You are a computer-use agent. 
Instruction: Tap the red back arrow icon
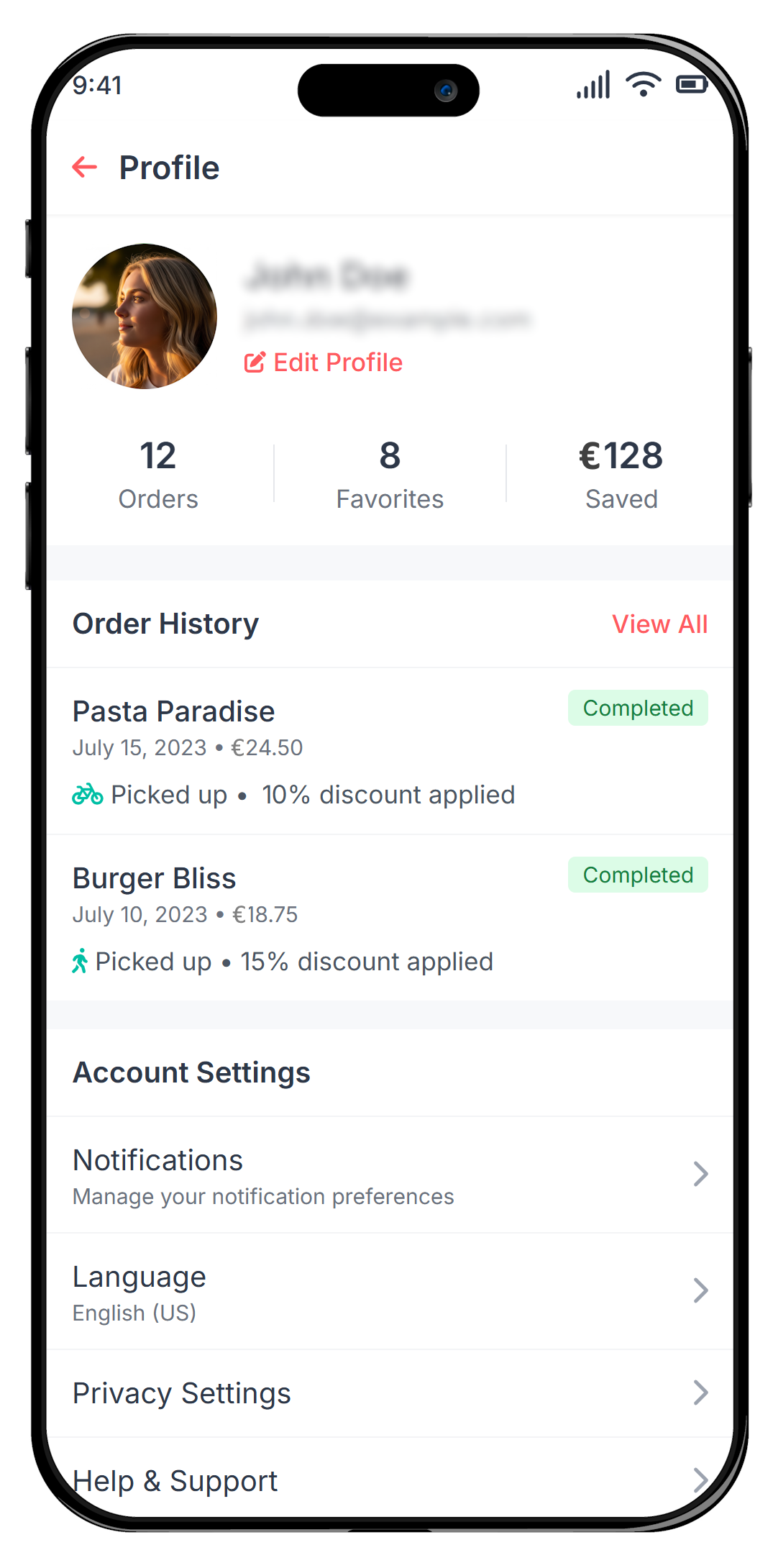point(85,168)
